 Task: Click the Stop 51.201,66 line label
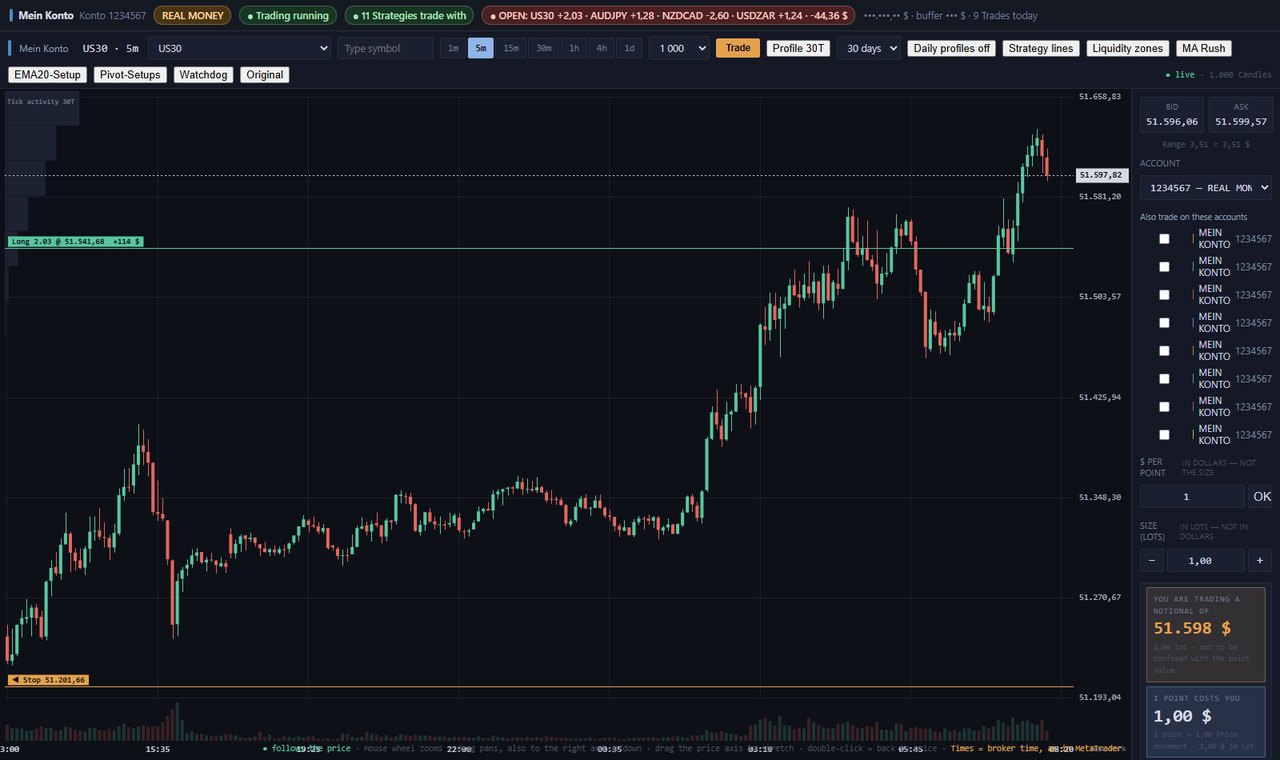coord(47,680)
